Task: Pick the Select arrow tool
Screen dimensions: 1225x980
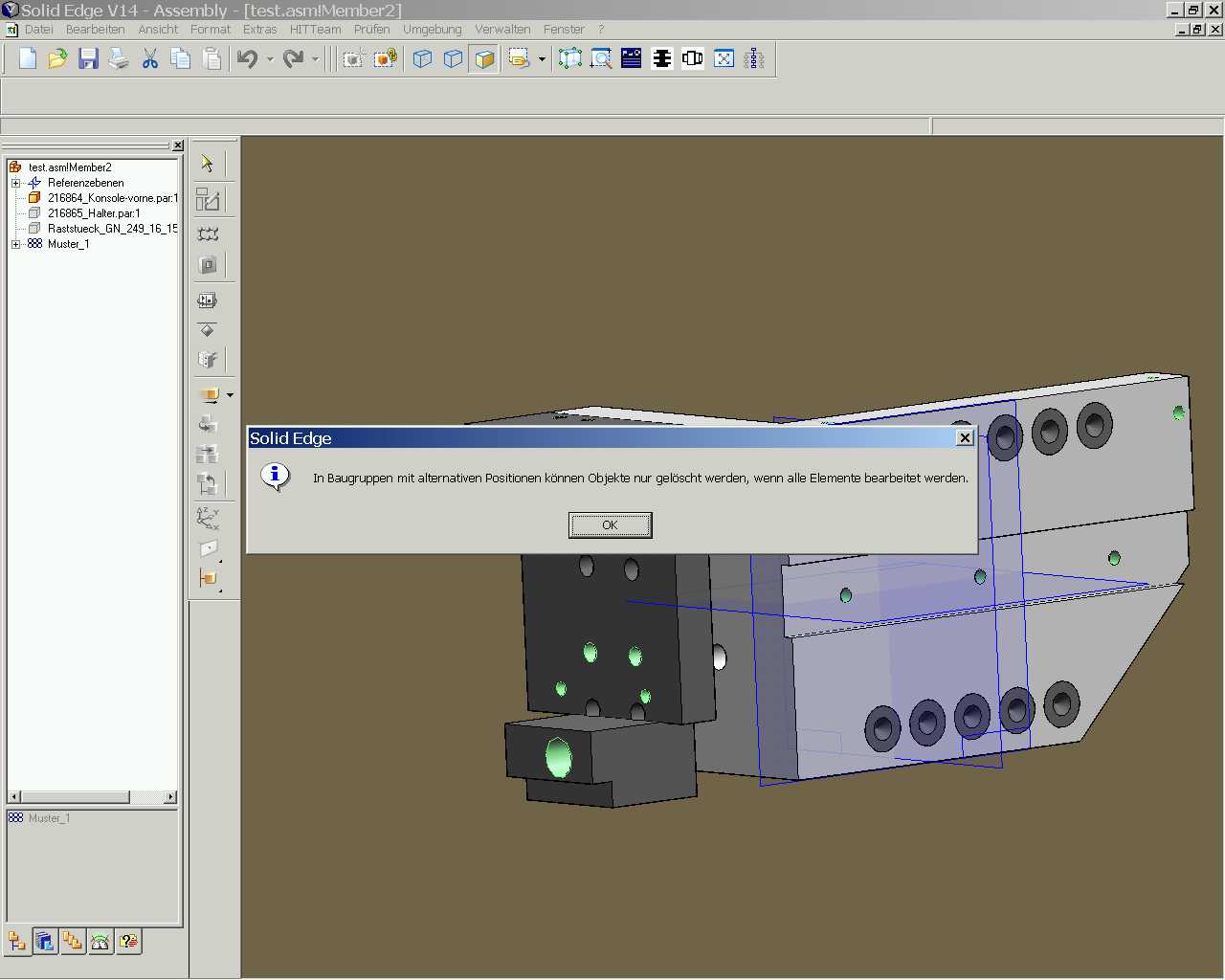Action: 208,164
